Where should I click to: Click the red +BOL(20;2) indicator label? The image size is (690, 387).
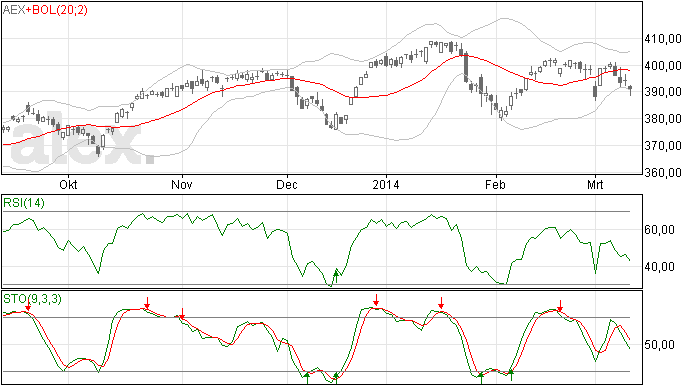pyautogui.click(x=57, y=10)
